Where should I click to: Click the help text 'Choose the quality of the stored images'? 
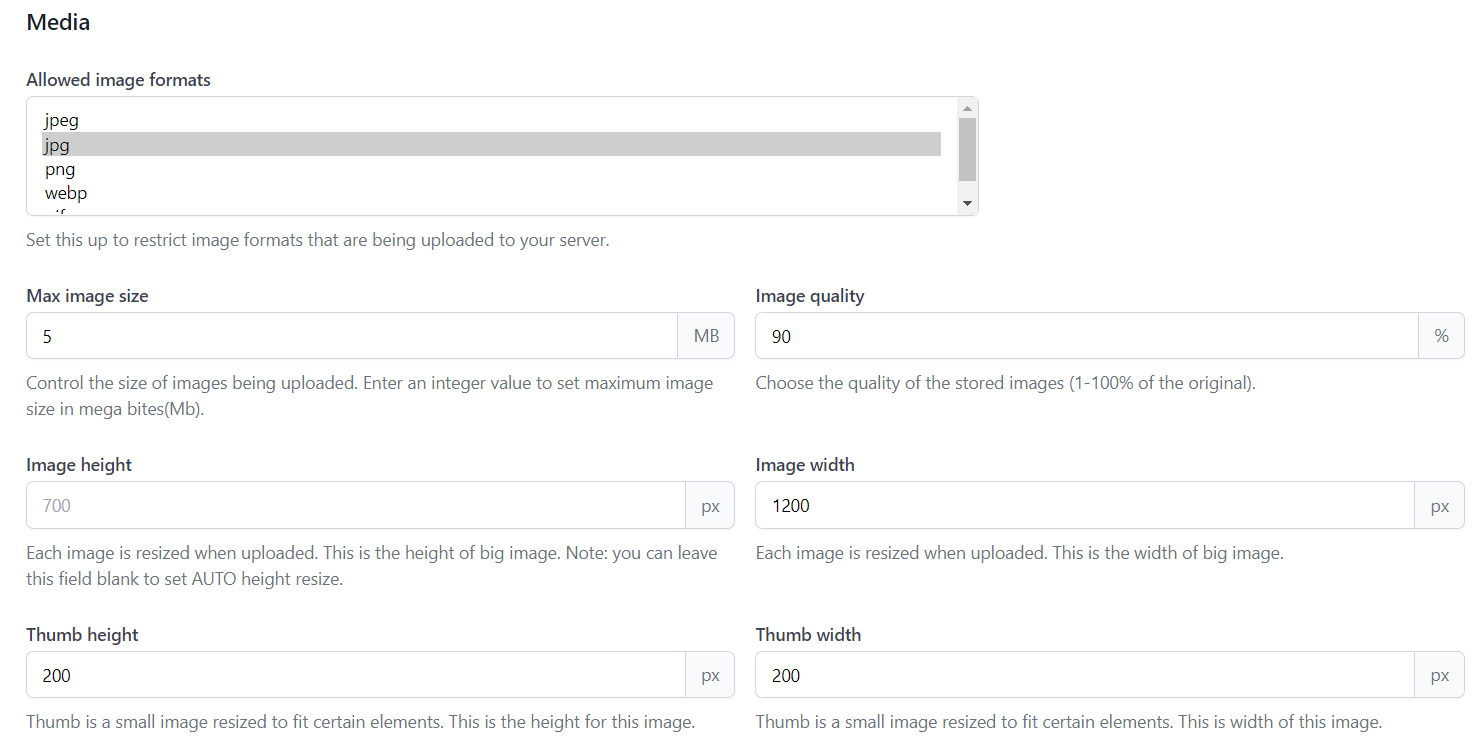pos(1005,383)
